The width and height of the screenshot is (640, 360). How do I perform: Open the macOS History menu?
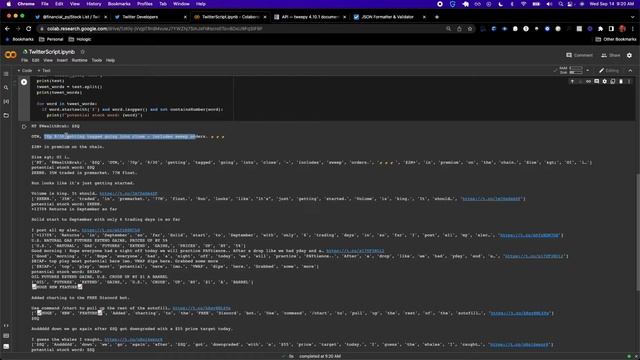pos(93,4)
